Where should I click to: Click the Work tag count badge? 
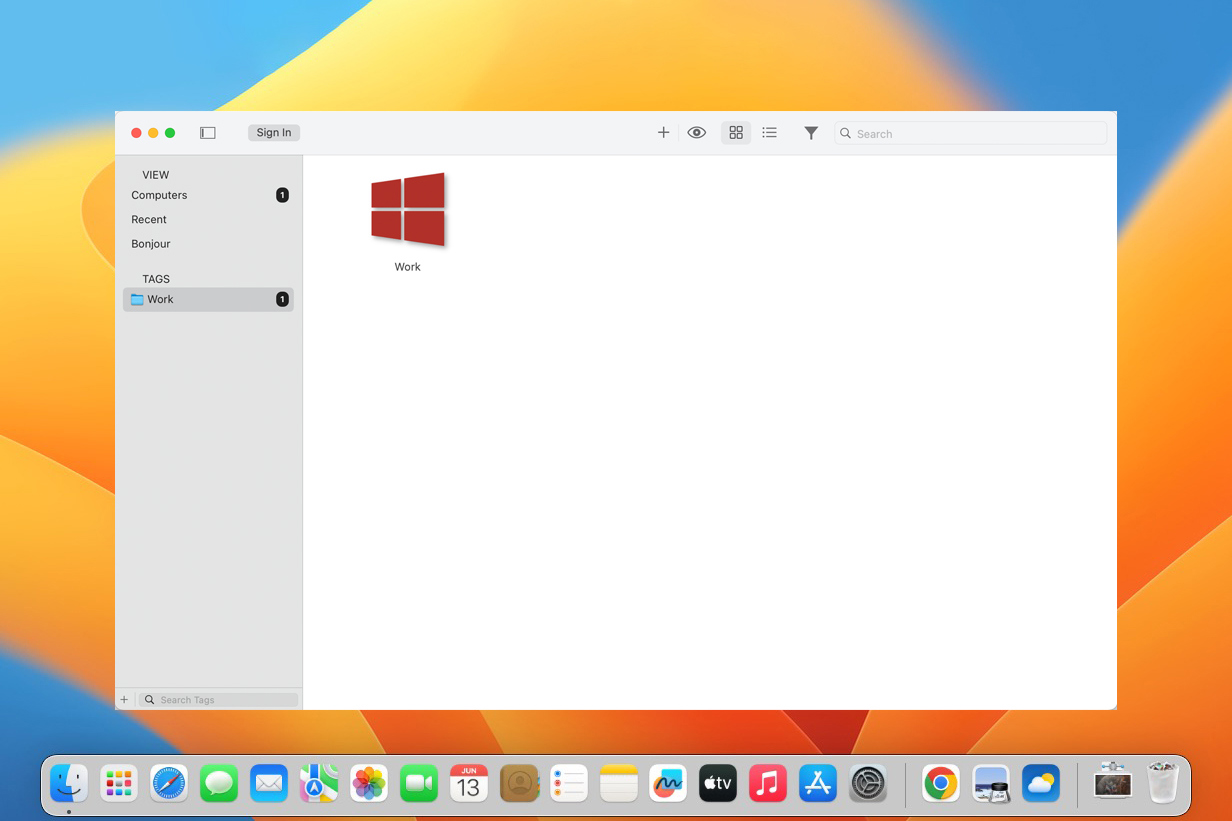pos(282,299)
